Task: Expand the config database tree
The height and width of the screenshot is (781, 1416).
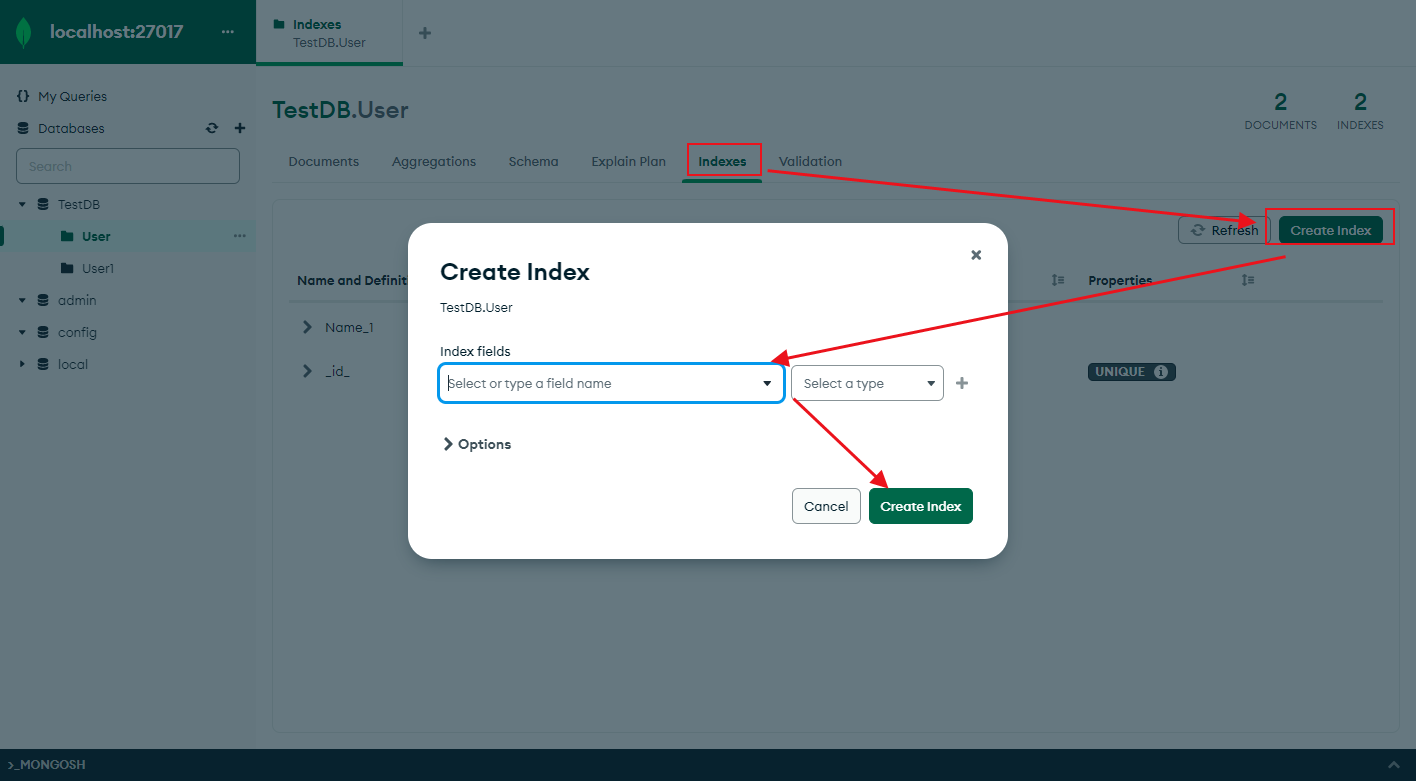Action: [22, 332]
